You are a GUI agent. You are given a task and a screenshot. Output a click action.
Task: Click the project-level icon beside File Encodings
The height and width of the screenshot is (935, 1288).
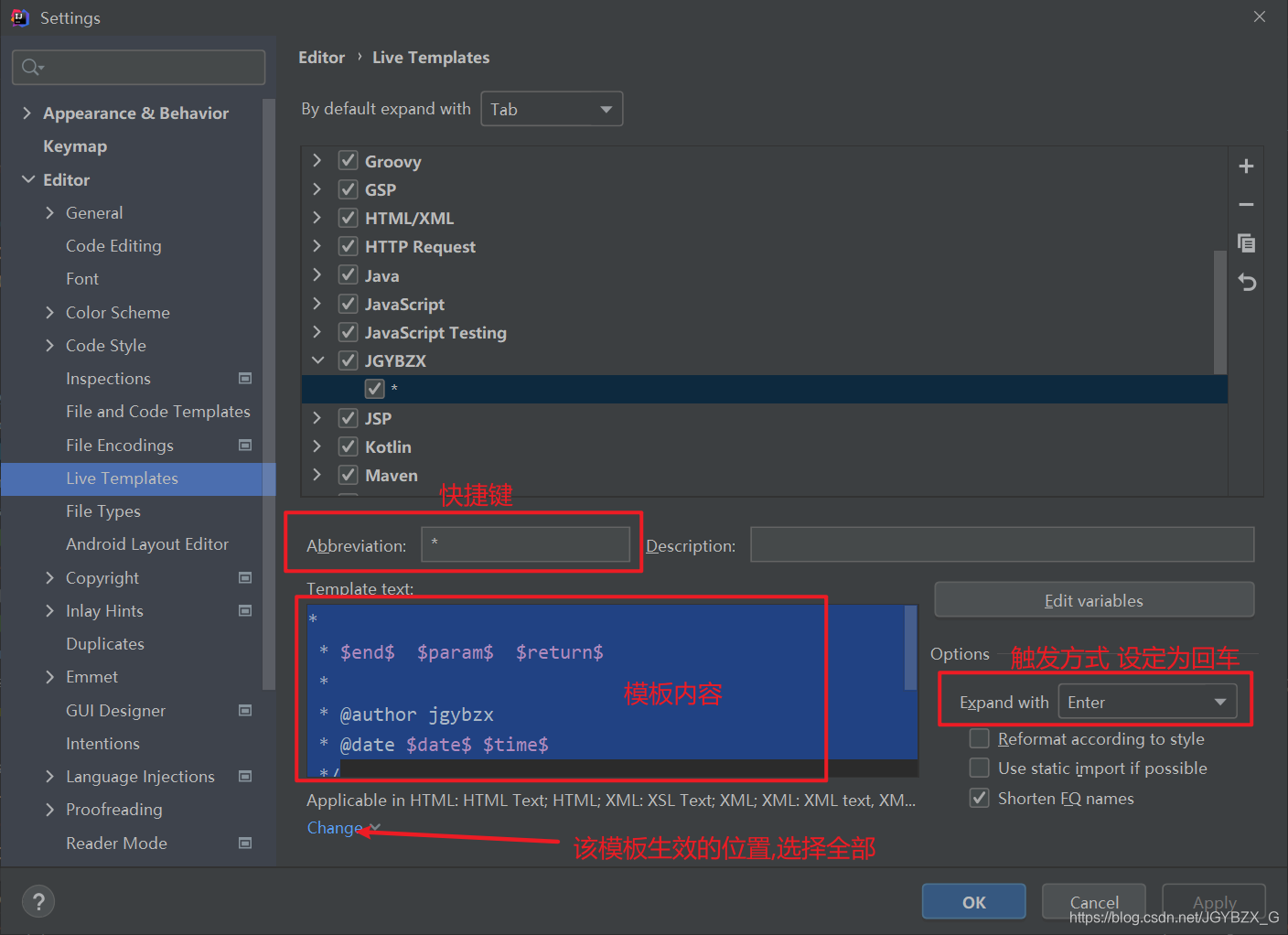tap(245, 445)
